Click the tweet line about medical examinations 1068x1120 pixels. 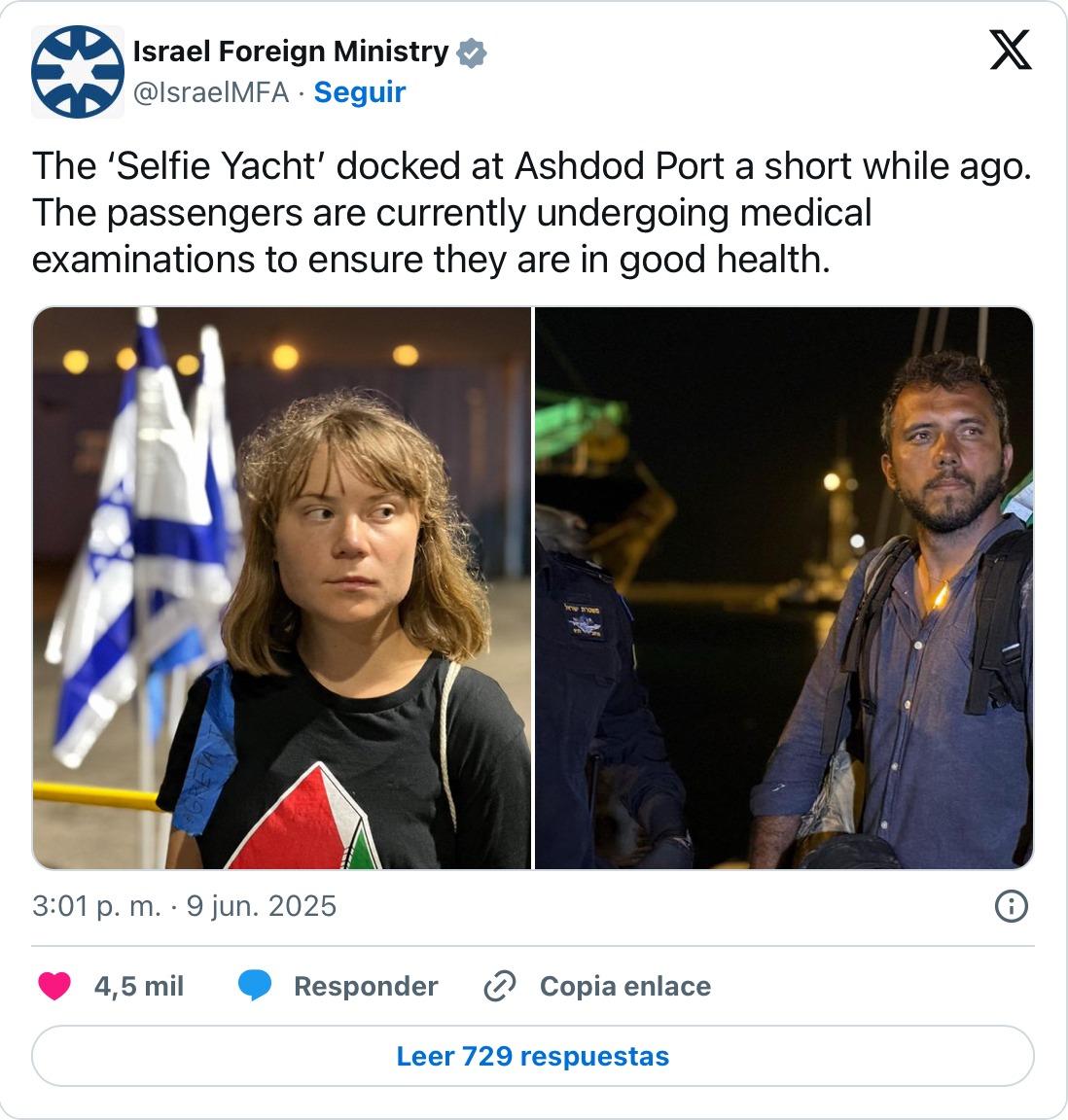451,235
